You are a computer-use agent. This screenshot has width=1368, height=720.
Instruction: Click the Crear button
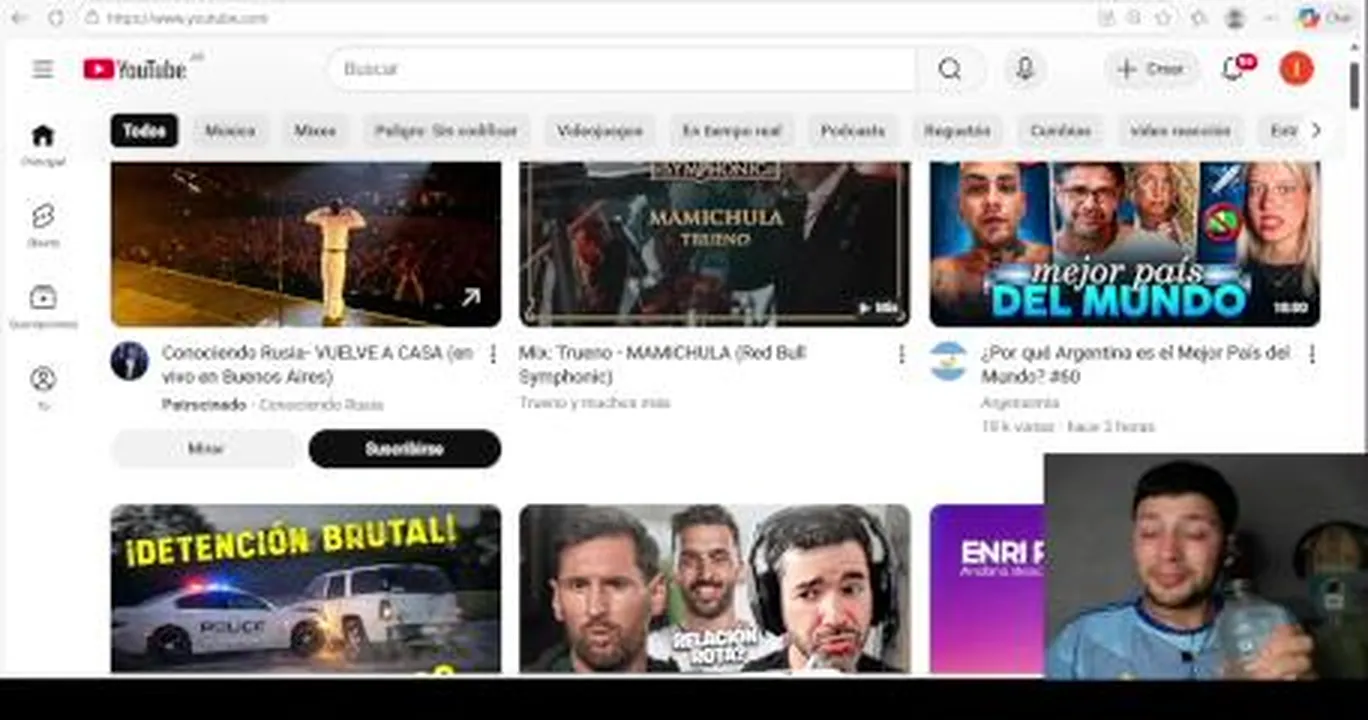click(1152, 69)
